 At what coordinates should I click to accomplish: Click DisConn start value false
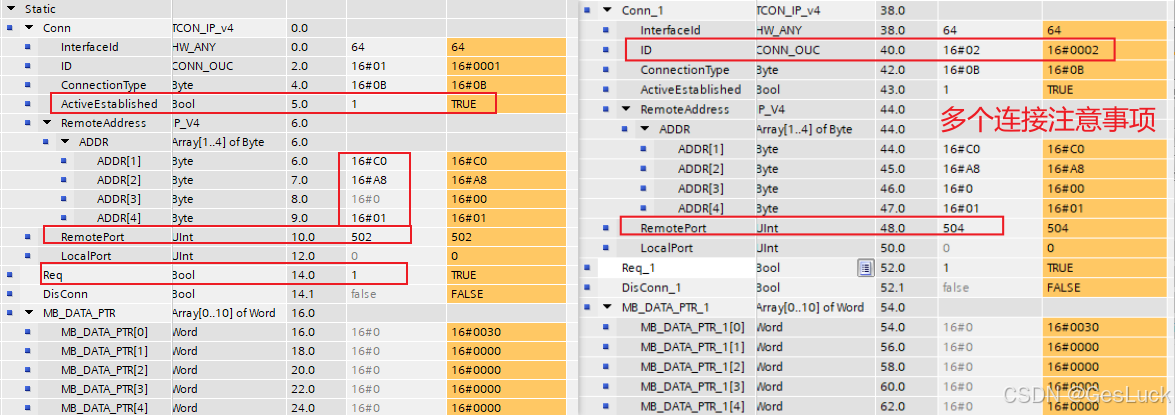[x=363, y=294]
